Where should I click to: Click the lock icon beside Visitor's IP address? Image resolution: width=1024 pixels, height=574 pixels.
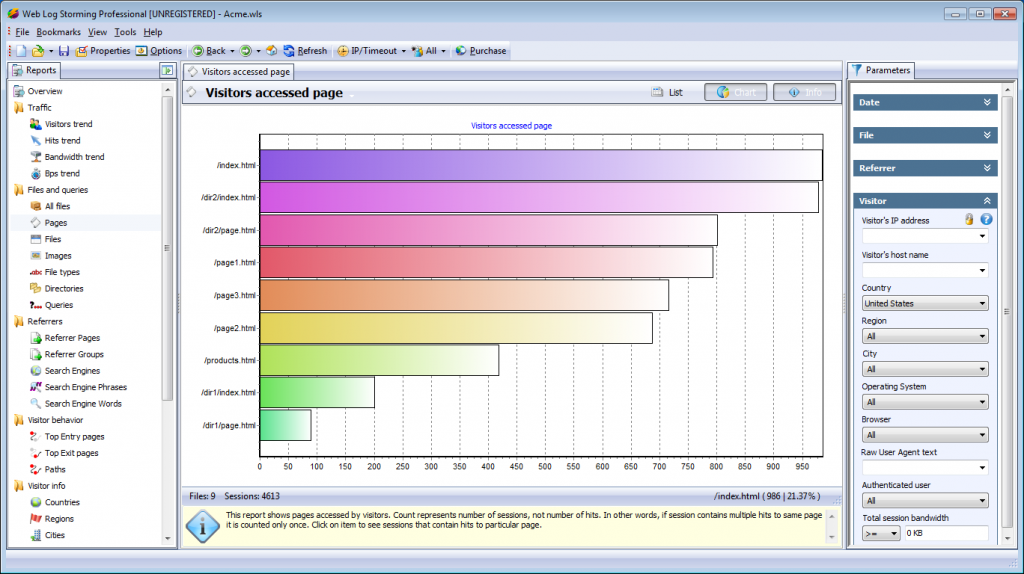tap(969, 220)
